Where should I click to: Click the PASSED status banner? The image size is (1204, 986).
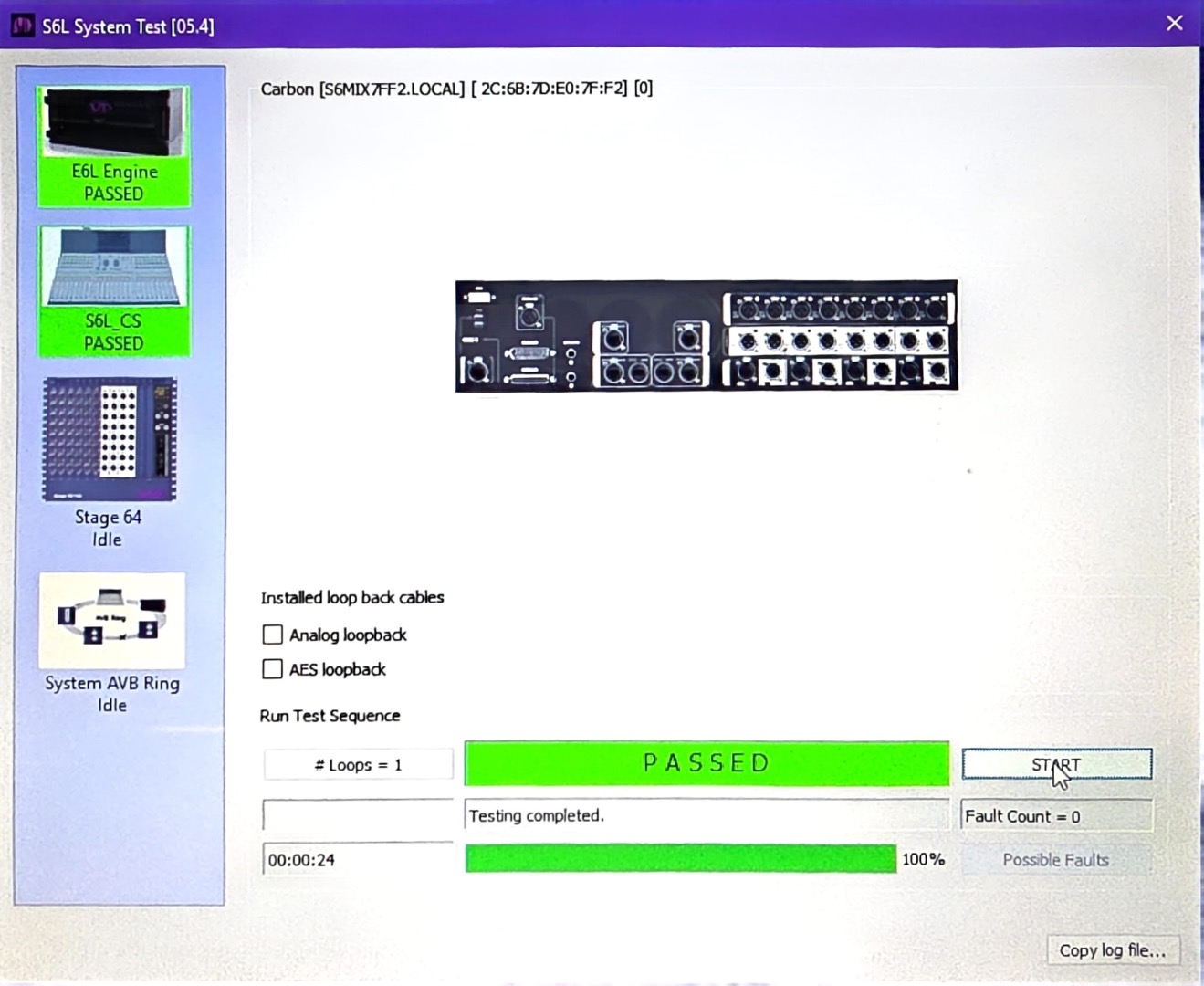tap(707, 763)
